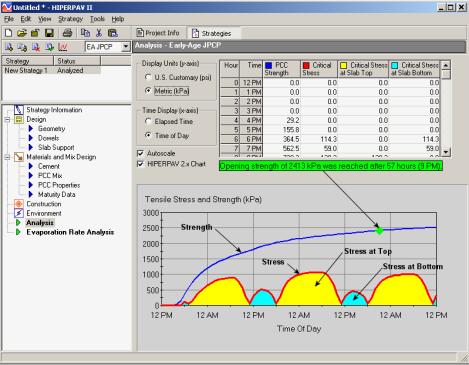This screenshot has height=365, width=469.
Task: Click the Strategy column header
Action: pos(28,61)
